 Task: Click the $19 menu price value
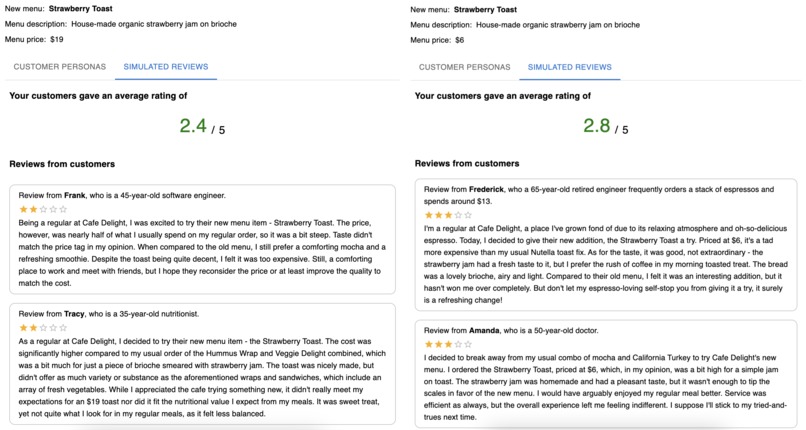56,40
